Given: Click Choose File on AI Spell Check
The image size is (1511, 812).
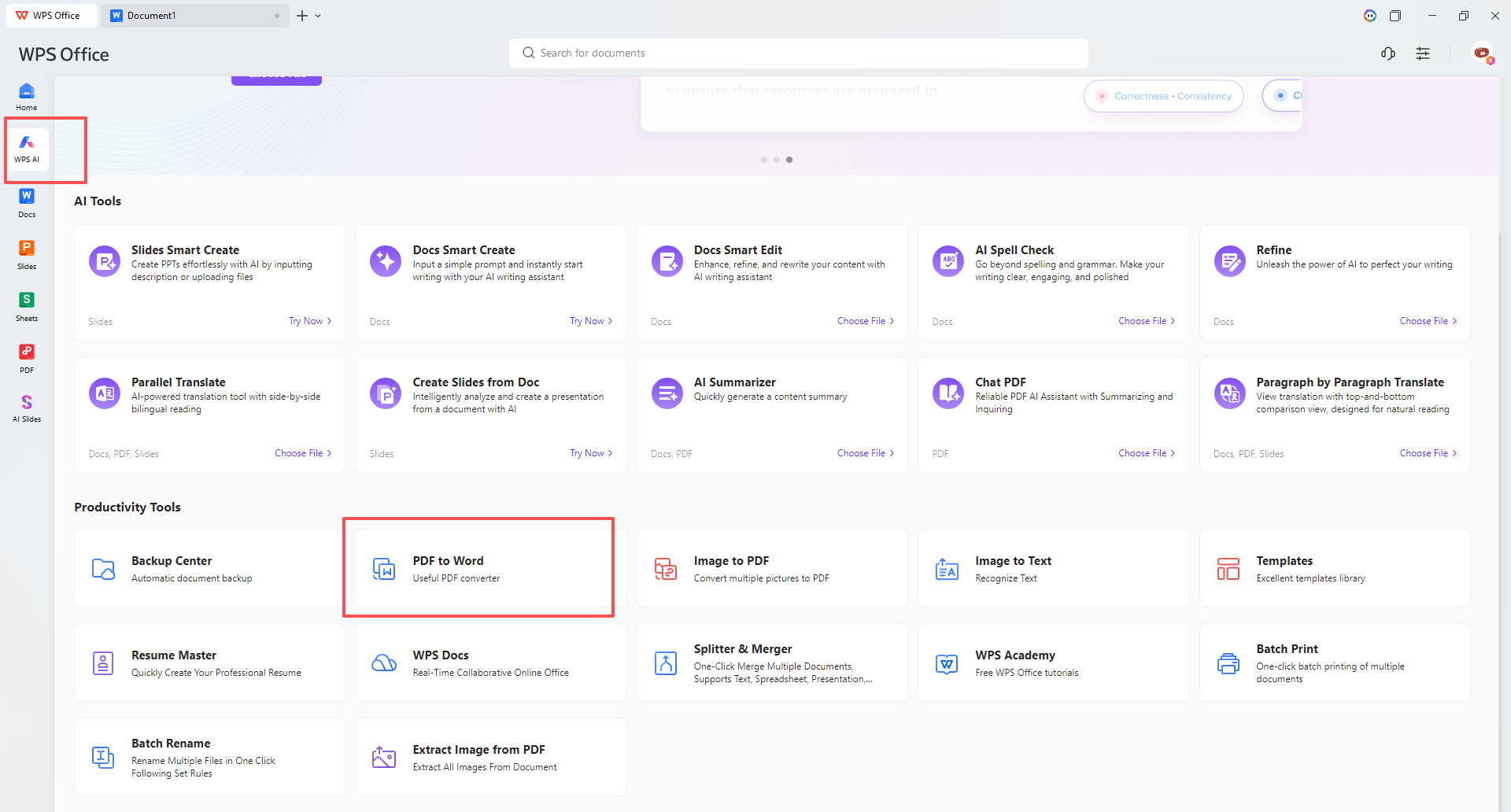Looking at the screenshot, I should (1146, 321).
